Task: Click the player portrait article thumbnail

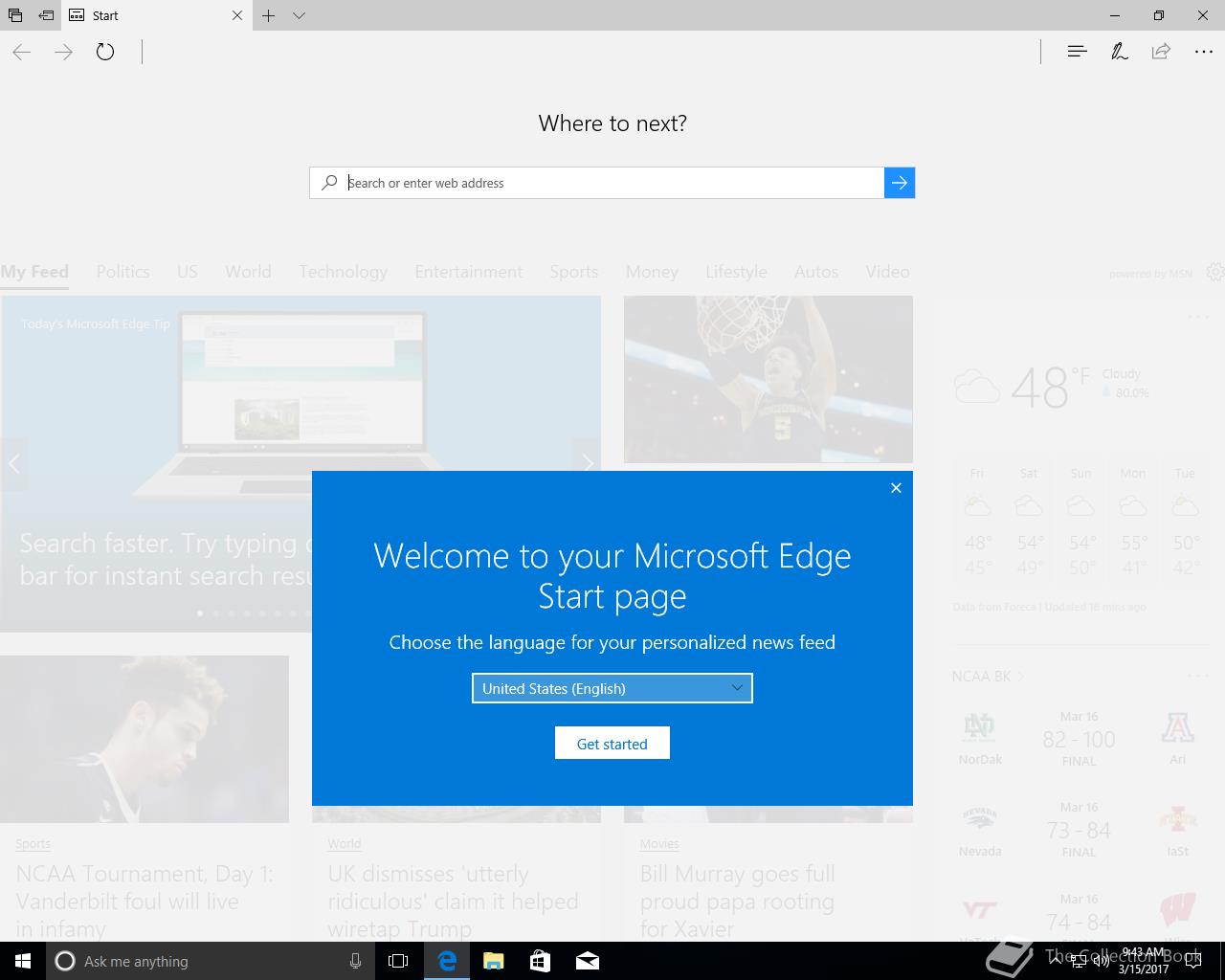Action: click(145, 739)
